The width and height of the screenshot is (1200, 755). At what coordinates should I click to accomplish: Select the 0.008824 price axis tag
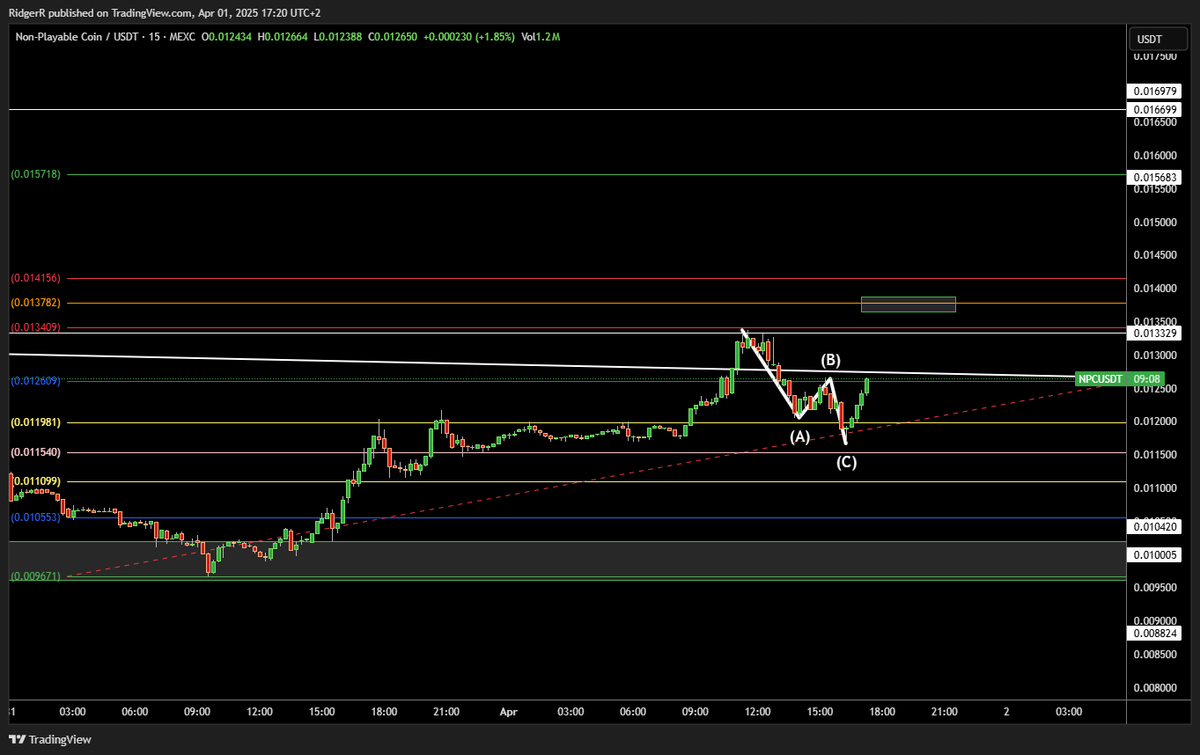1153,633
